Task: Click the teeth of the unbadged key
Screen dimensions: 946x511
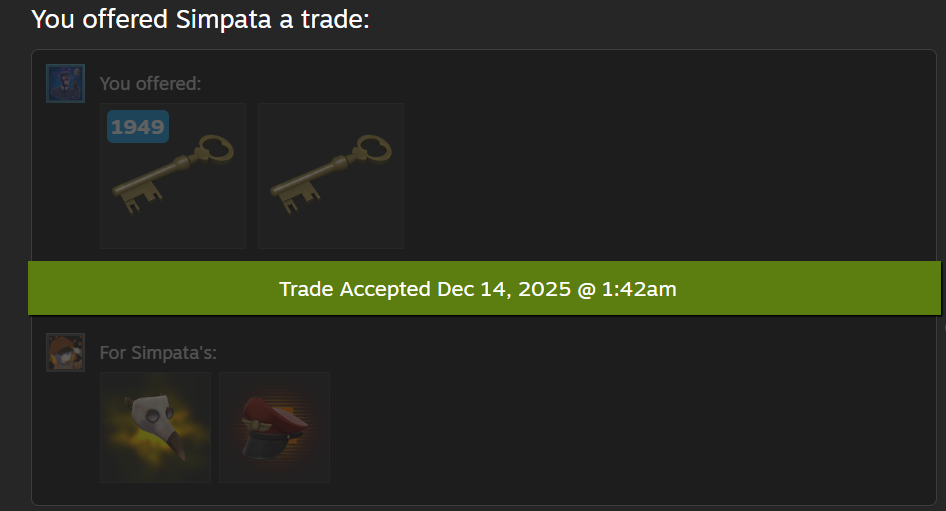Action: click(x=300, y=199)
